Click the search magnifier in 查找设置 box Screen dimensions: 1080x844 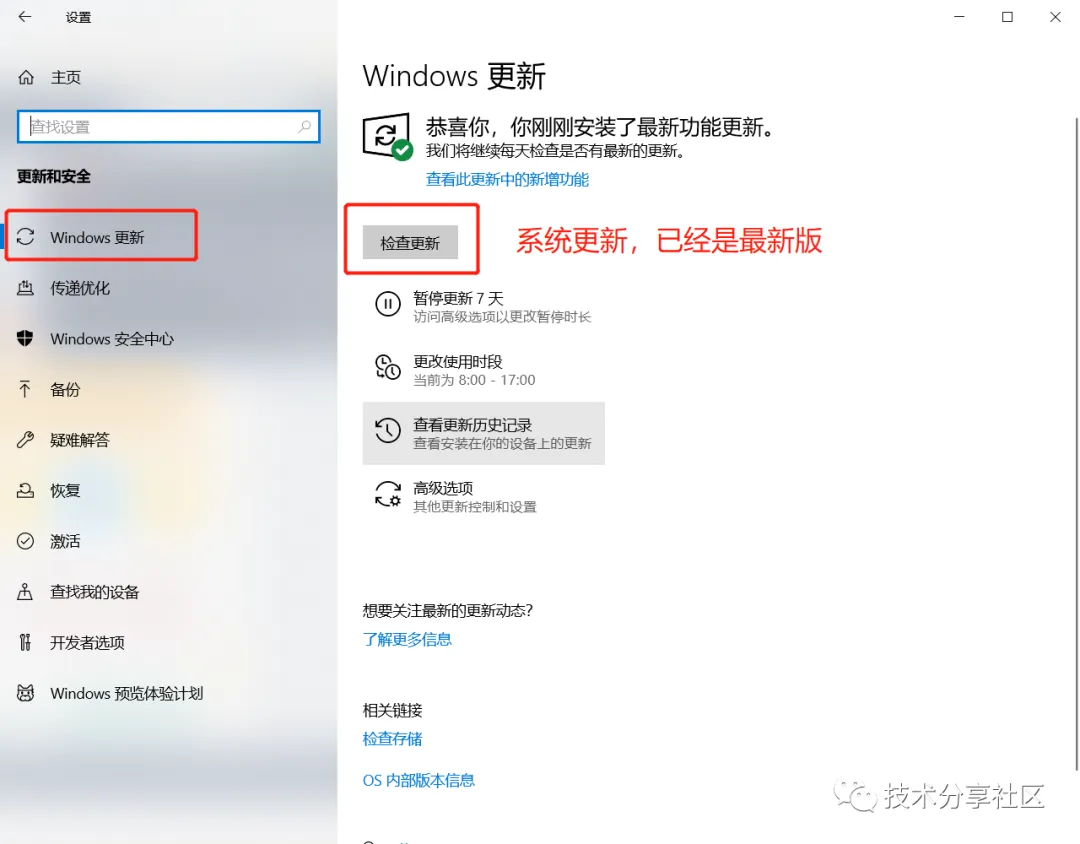[304, 126]
